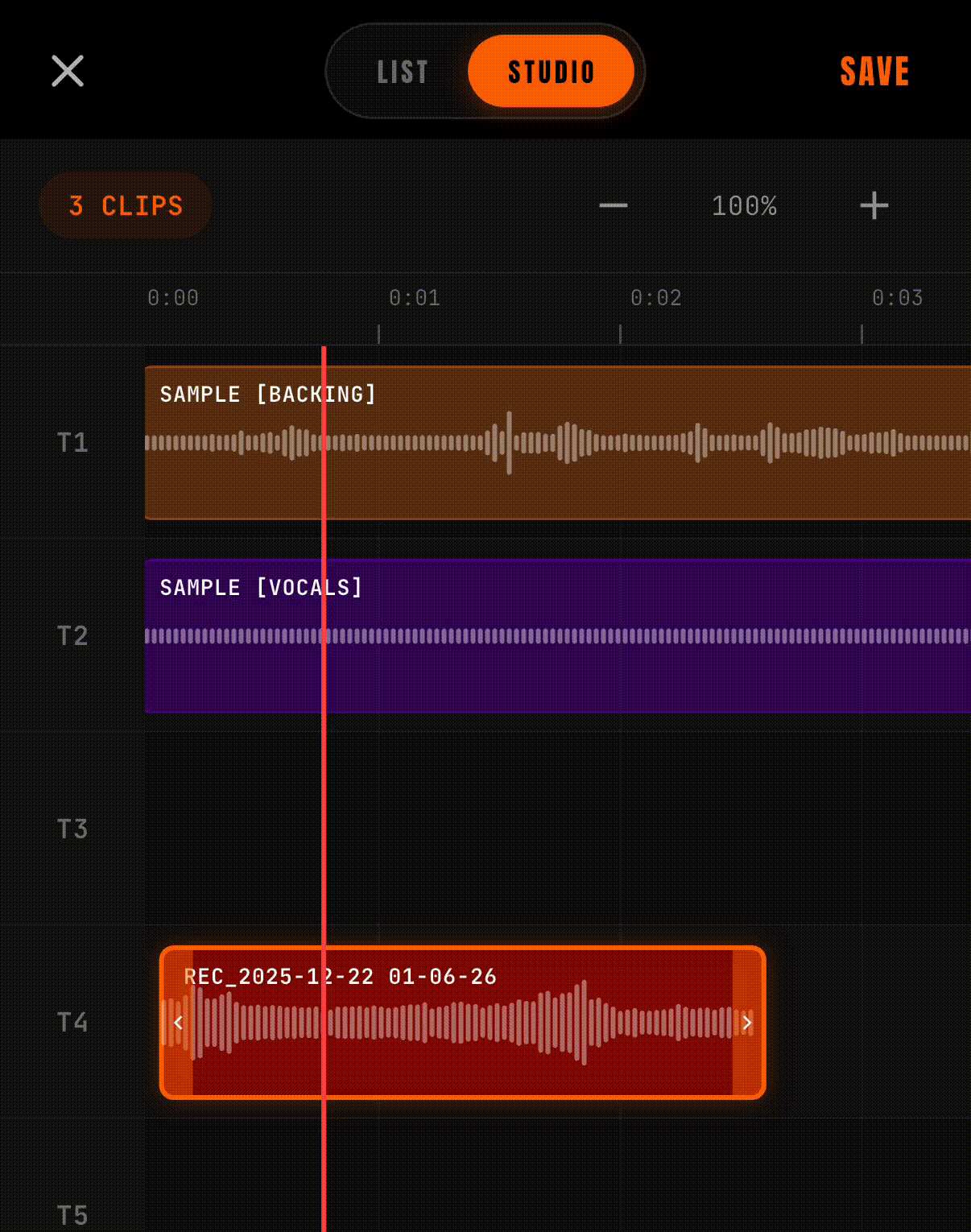Click the T4 track label
This screenshot has width=971, height=1232.
click(x=72, y=1023)
